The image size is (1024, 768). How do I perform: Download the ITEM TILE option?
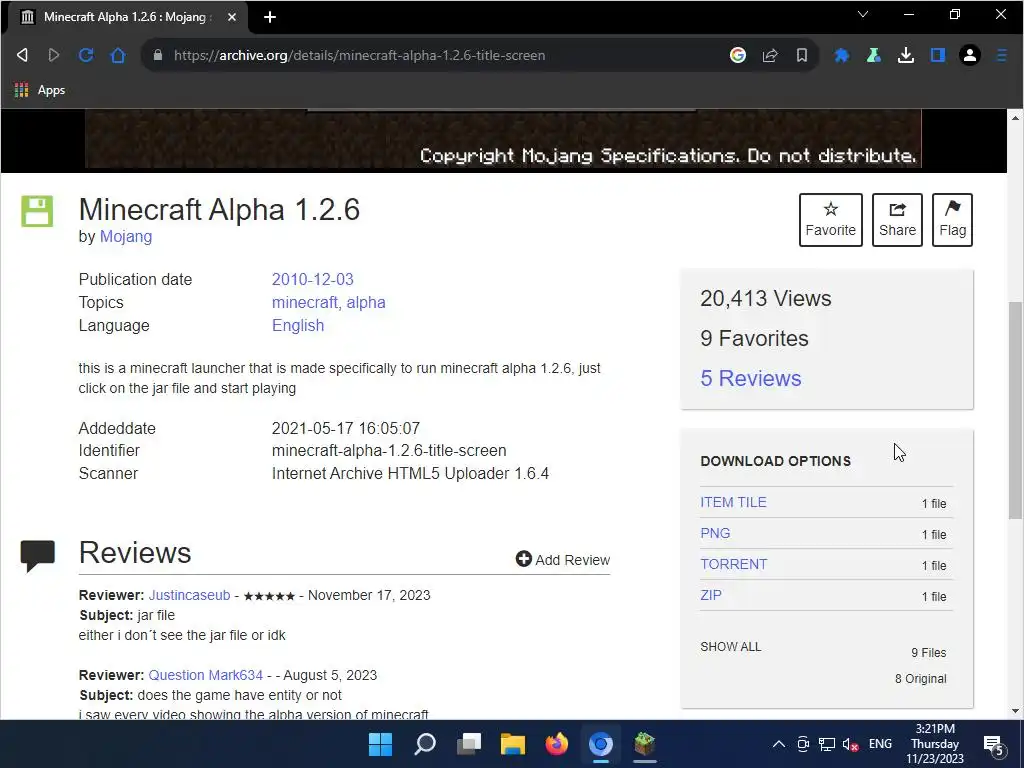click(733, 502)
